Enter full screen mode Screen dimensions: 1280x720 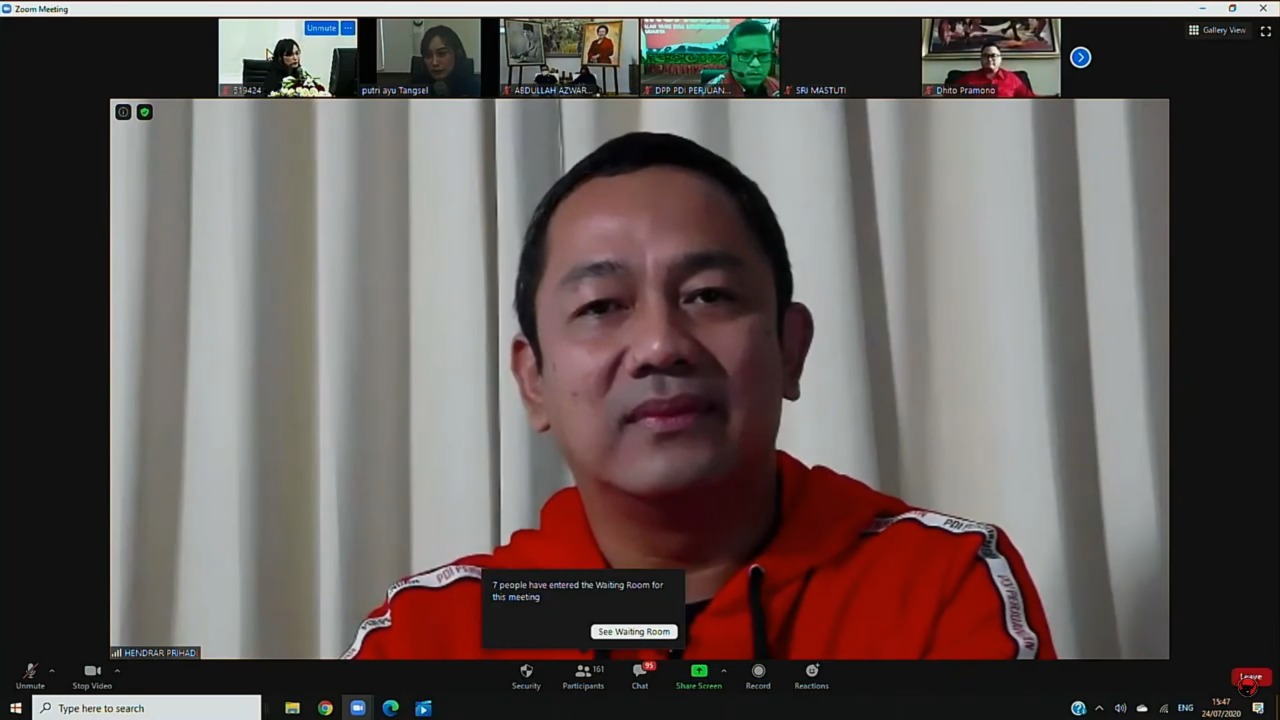tap(1265, 31)
